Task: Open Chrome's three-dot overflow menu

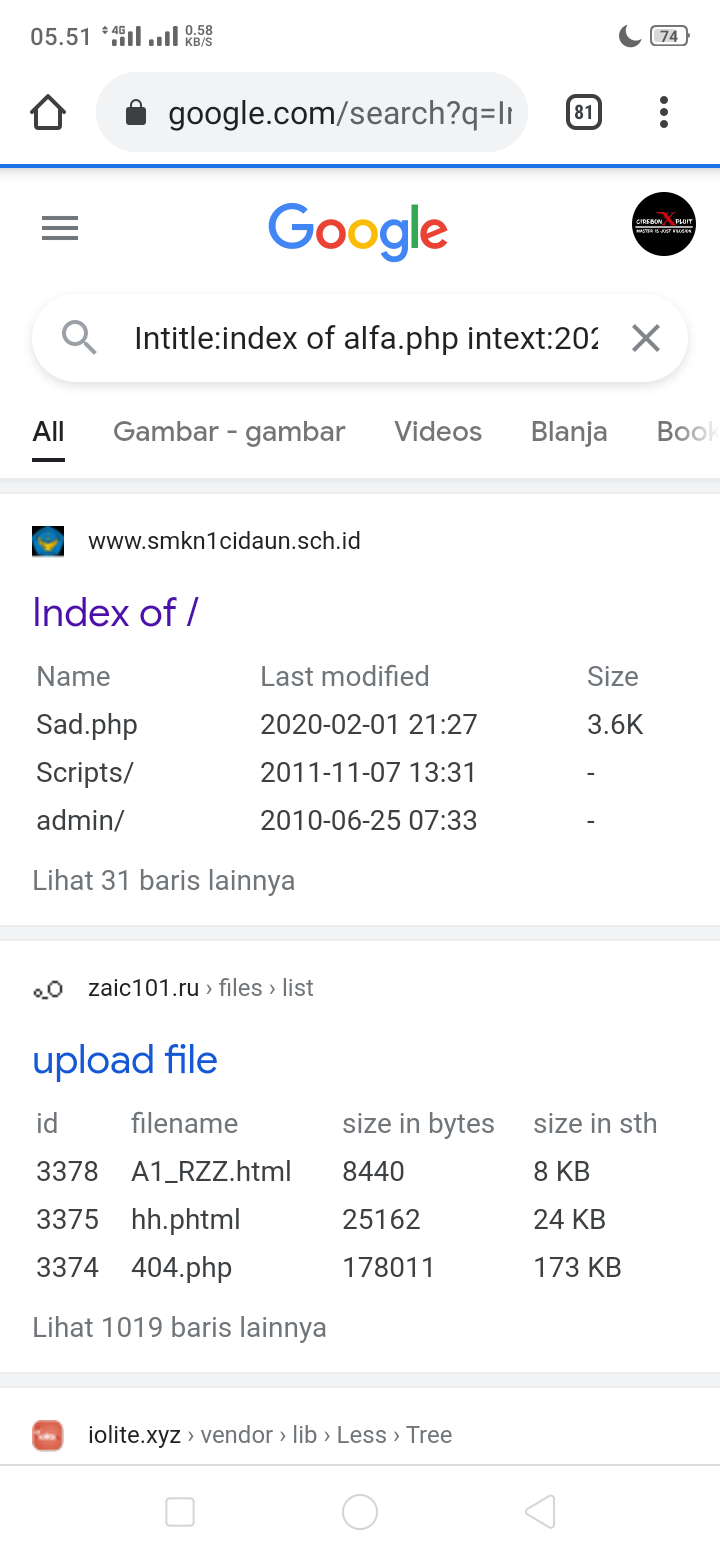Action: coord(663,113)
